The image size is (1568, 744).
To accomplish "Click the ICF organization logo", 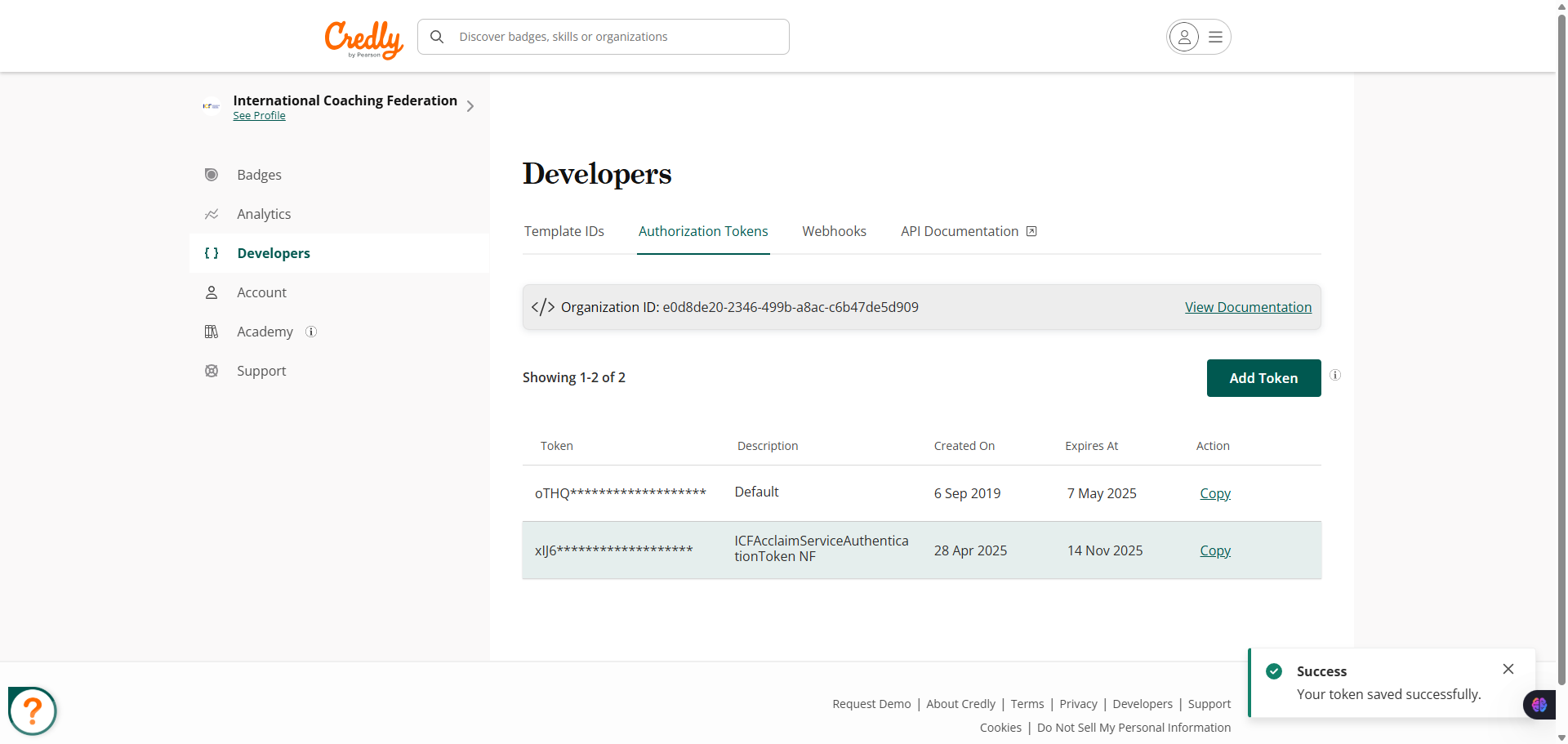I will [x=212, y=106].
